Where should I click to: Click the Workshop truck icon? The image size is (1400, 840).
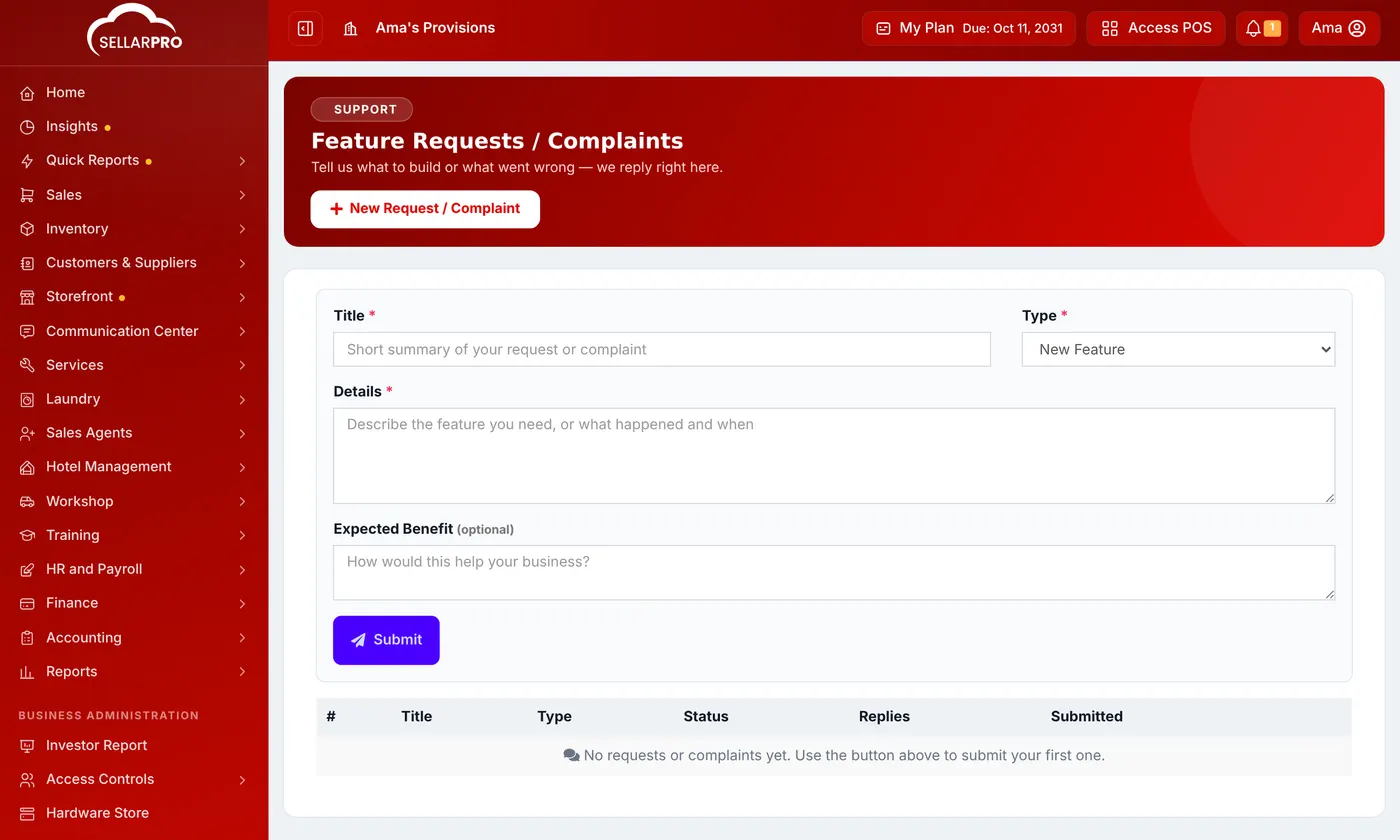pos(27,501)
